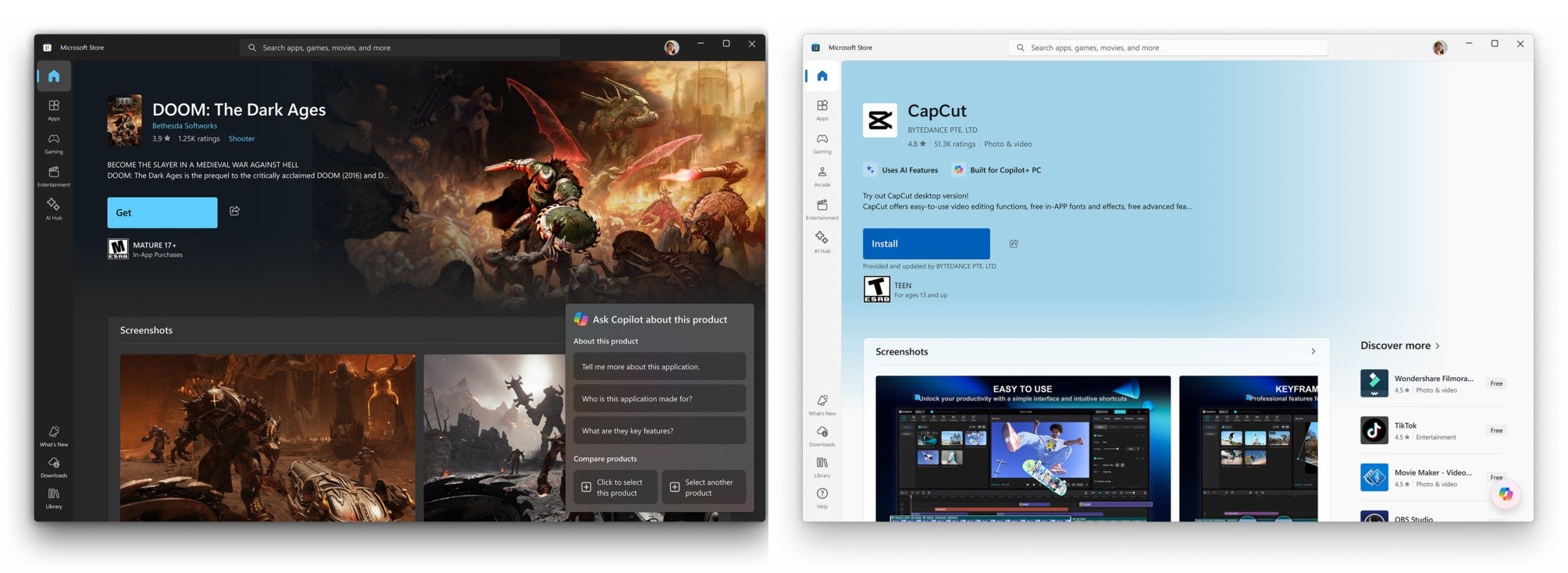This screenshot has height=573, width=1568.
Task: Click the search box in the DOOM window
Action: click(x=400, y=48)
